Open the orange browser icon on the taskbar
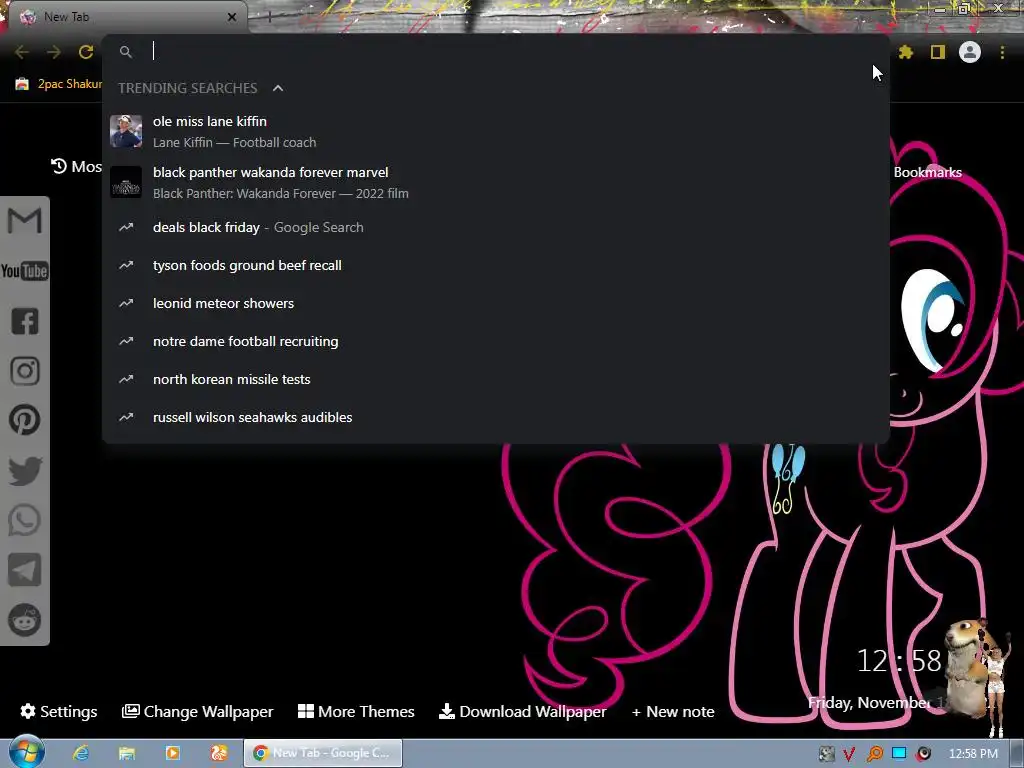Viewport: 1024px width, 768px height. 219,753
